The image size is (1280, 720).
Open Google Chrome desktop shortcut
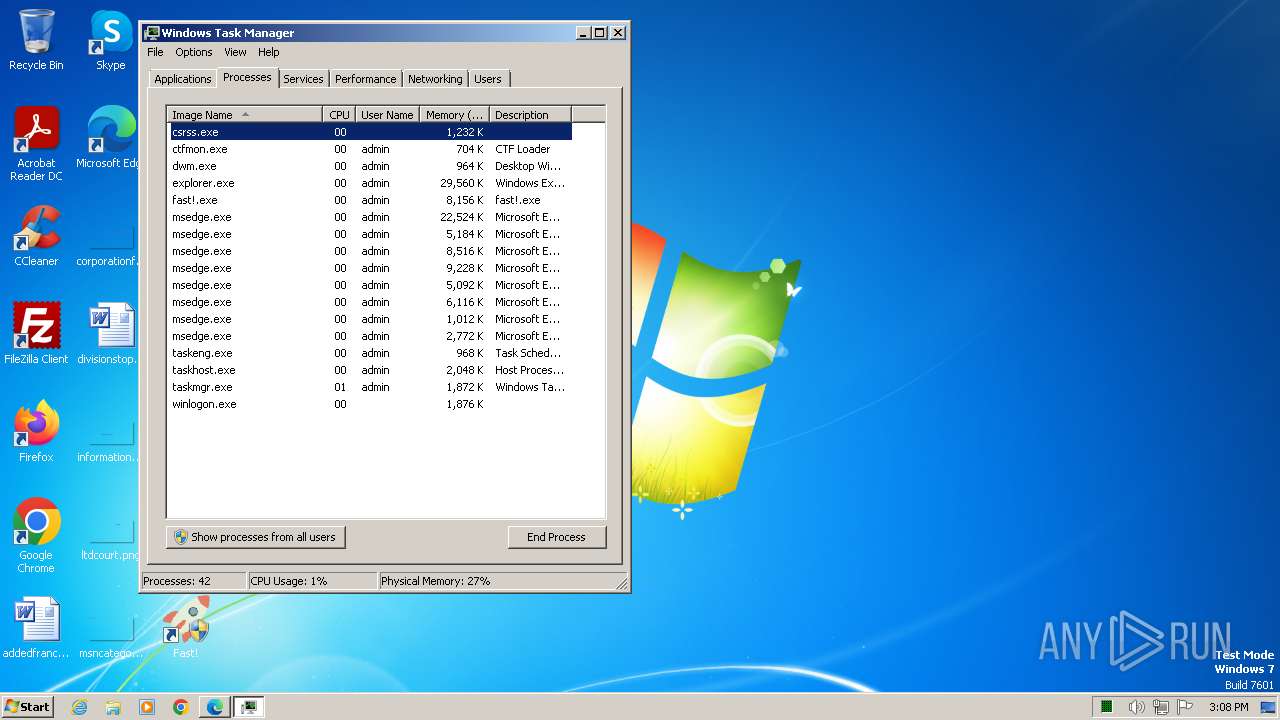(36, 536)
